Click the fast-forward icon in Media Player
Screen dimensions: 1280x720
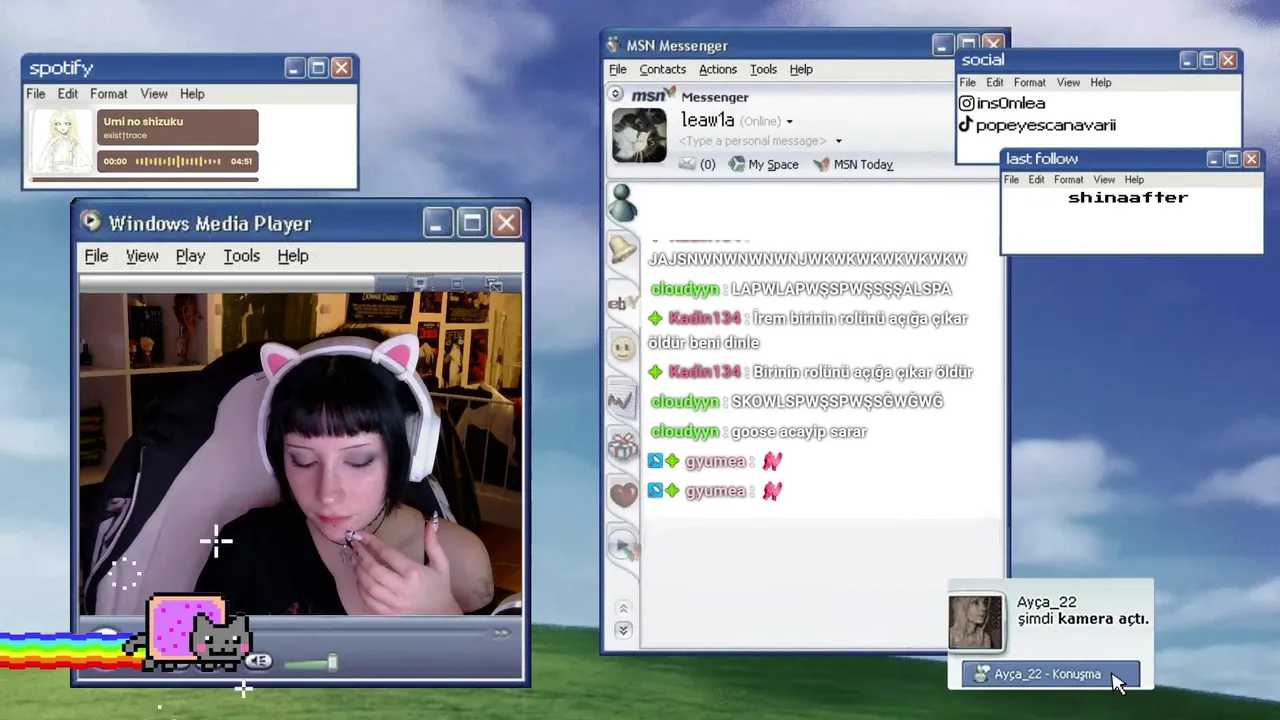(x=501, y=632)
